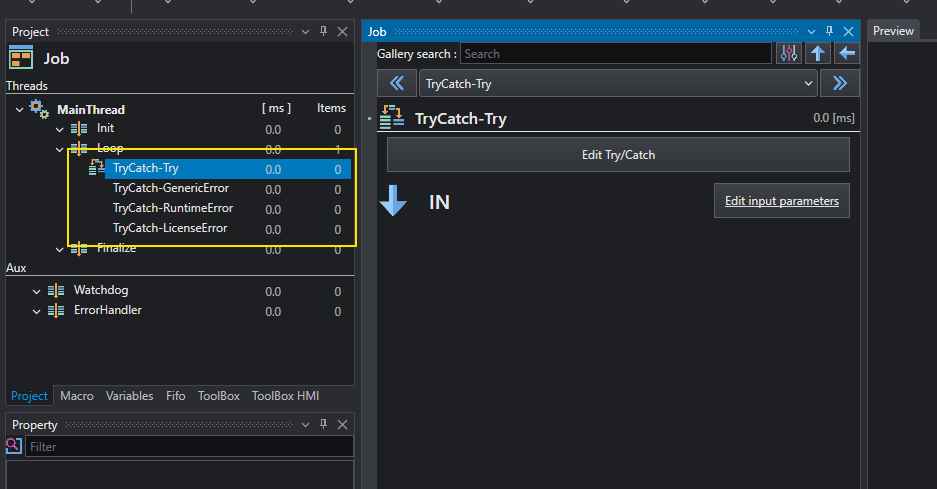Open the TryCatch-Try dropdown selector
This screenshot has height=489, width=937.
(x=618, y=83)
